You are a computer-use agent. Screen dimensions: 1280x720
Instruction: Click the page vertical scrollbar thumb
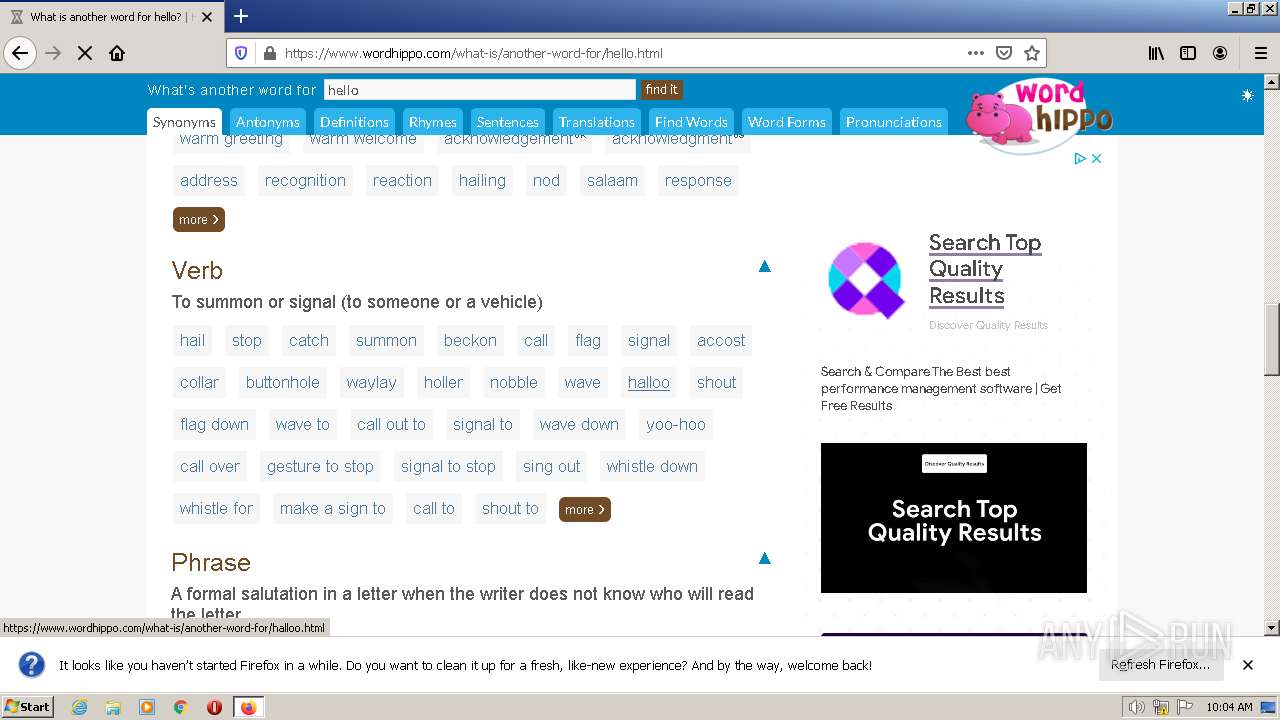tap(1272, 340)
